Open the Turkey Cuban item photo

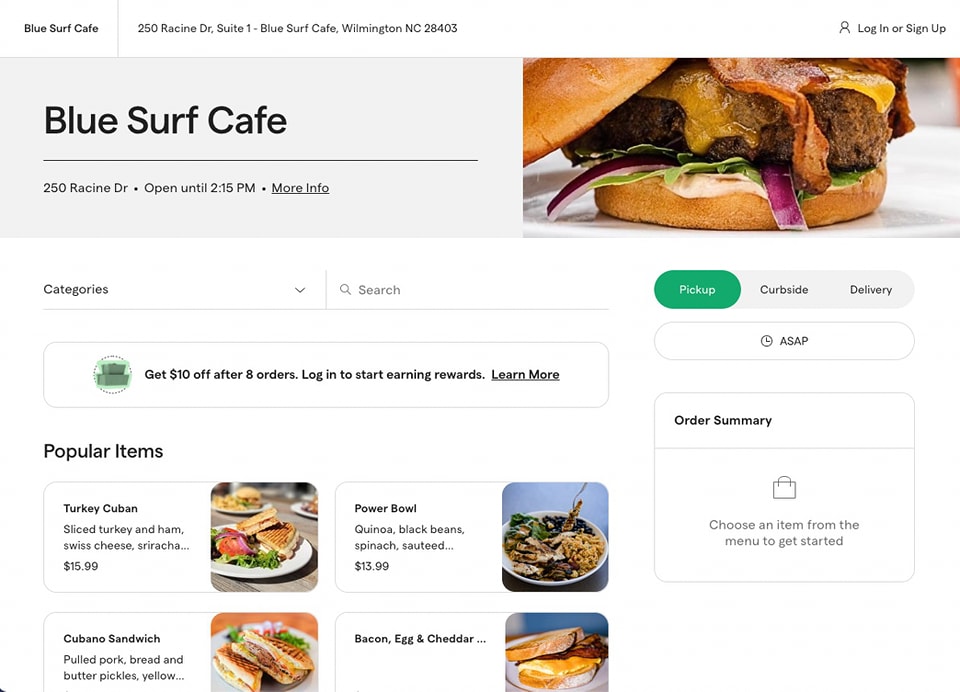(264, 537)
